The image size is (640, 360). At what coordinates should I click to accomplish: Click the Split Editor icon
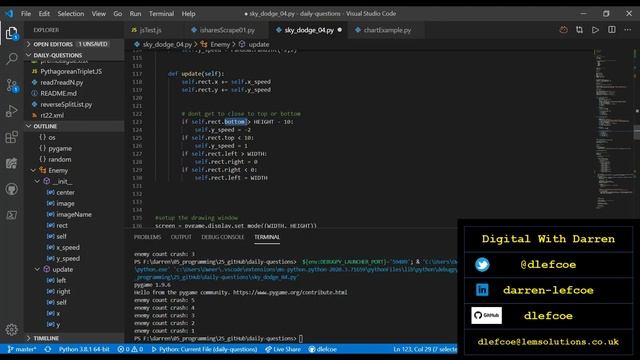coord(612,30)
